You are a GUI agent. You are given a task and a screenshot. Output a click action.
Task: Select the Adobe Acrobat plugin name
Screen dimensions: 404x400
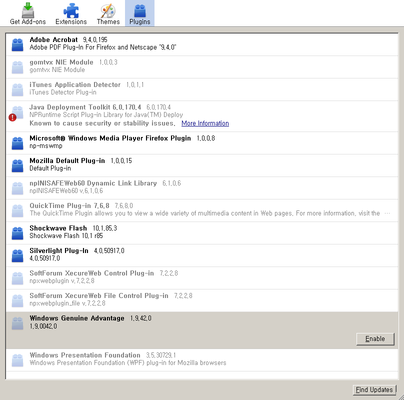point(53,40)
